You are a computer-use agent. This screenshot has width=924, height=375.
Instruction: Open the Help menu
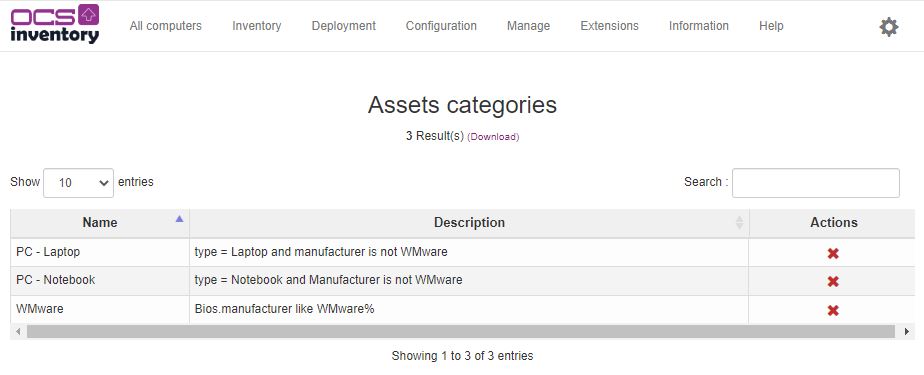pos(771,26)
